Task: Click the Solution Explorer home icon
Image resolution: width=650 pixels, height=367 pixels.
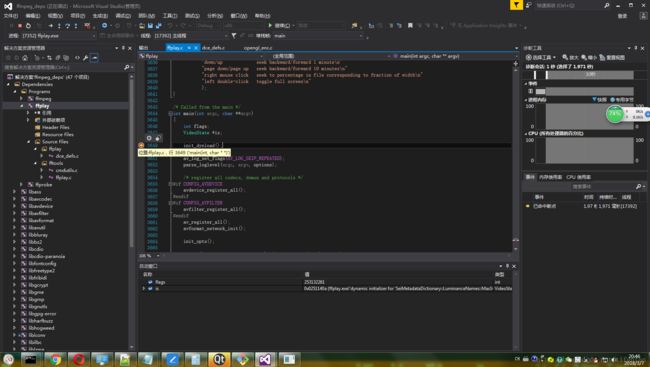Action: [25, 58]
